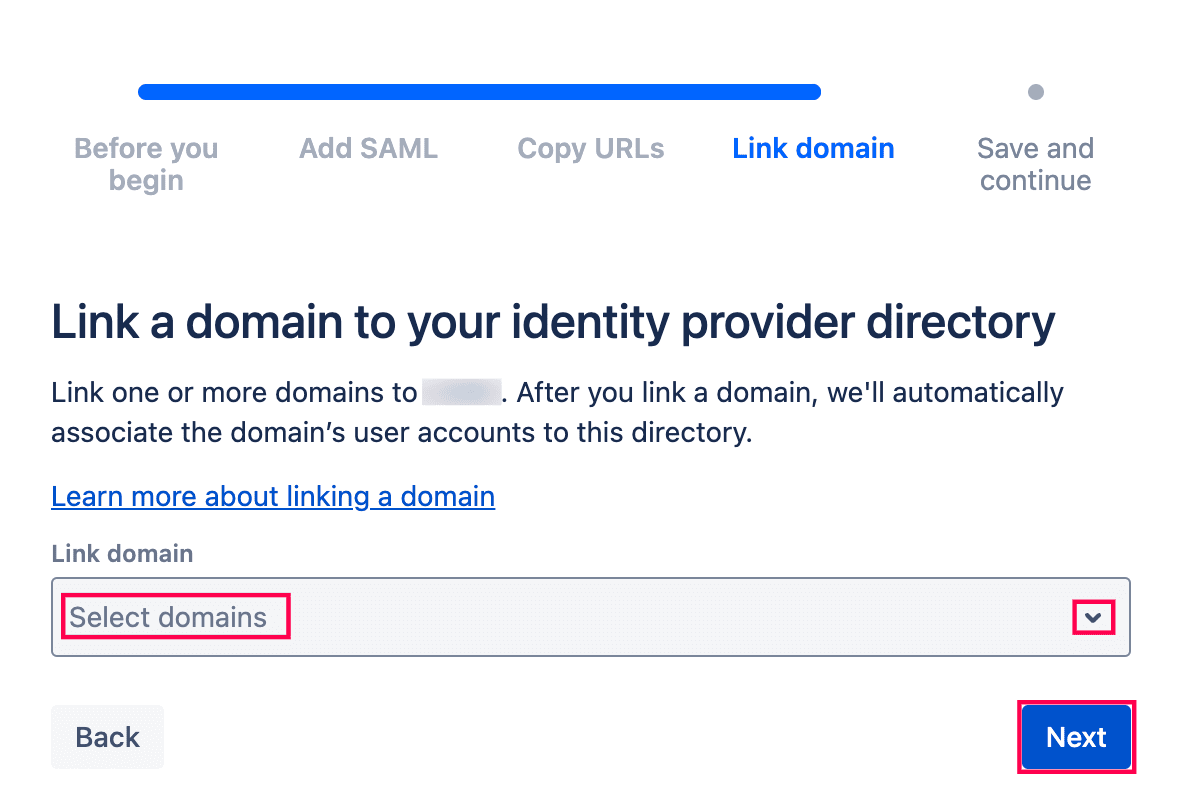The height and width of the screenshot is (806, 1182).
Task: Select the 'Before you begin' step
Action: point(146,164)
